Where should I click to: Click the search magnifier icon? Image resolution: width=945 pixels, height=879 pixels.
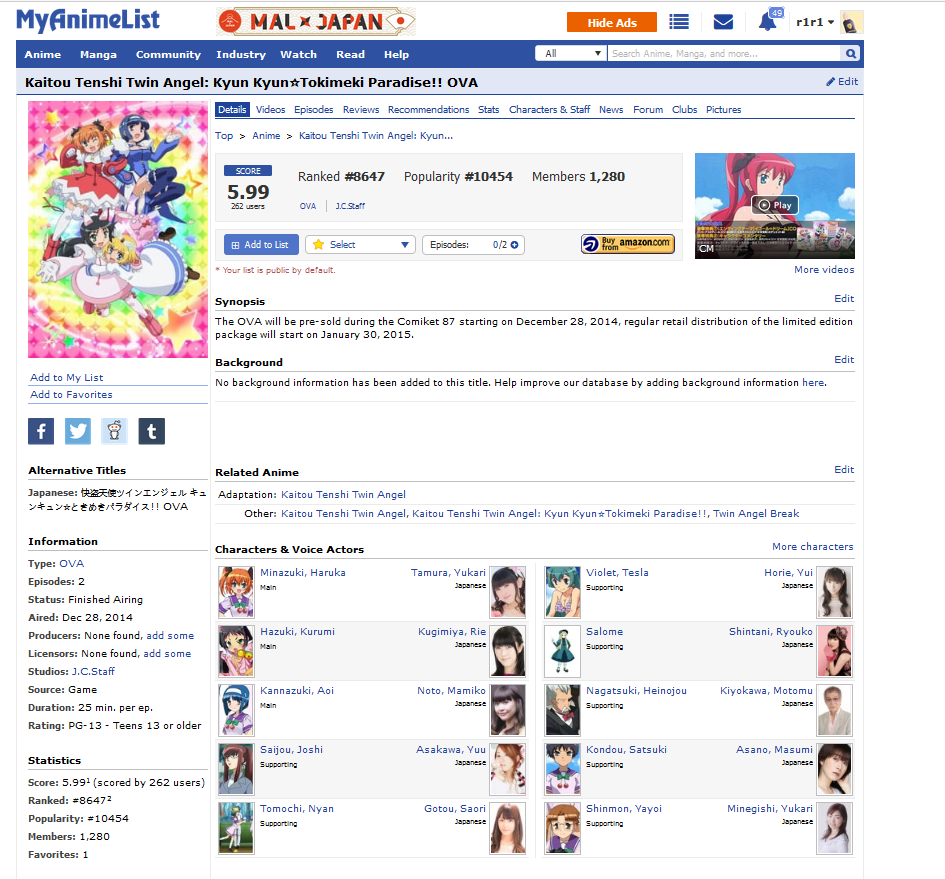(850, 54)
